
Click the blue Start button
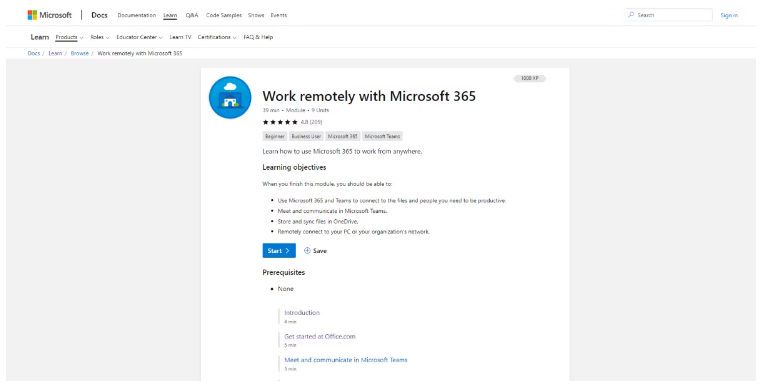[x=279, y=250]
